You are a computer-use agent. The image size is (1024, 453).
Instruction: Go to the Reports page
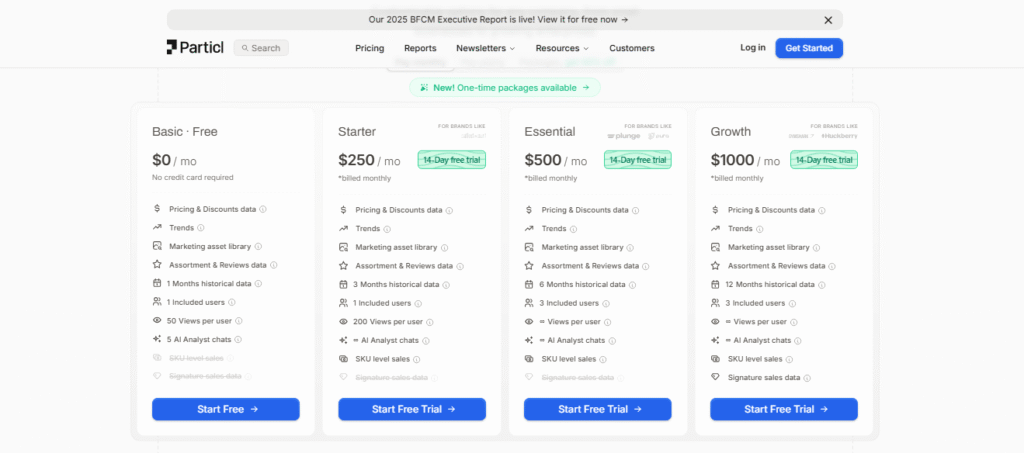(420, 48)
